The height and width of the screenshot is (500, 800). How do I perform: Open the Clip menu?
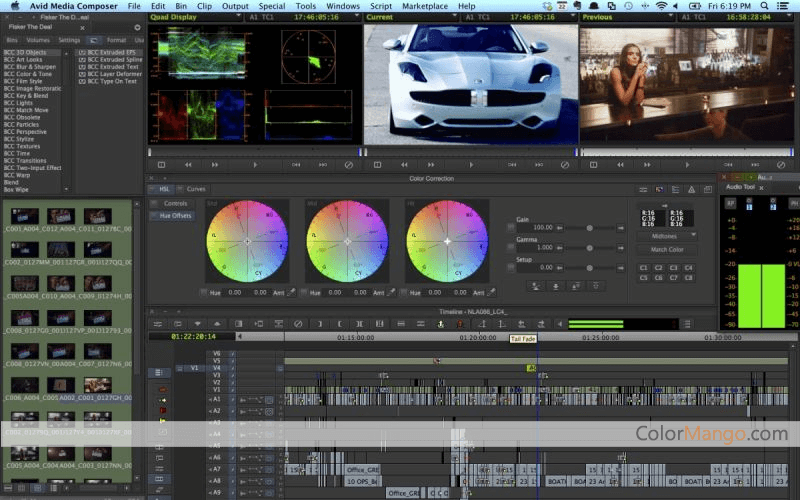[x=204, y=6]
